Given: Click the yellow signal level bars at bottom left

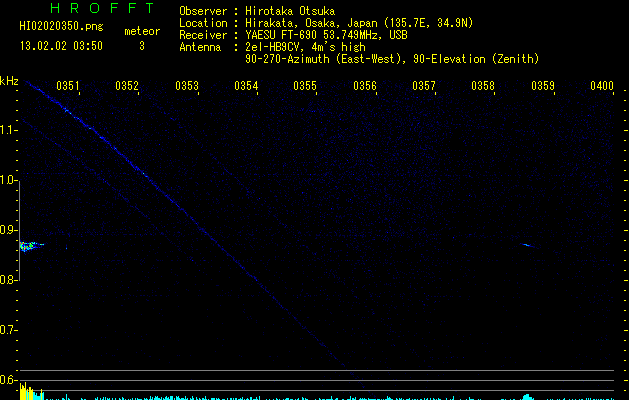Looking at the screenshot, I should [31, 392].
